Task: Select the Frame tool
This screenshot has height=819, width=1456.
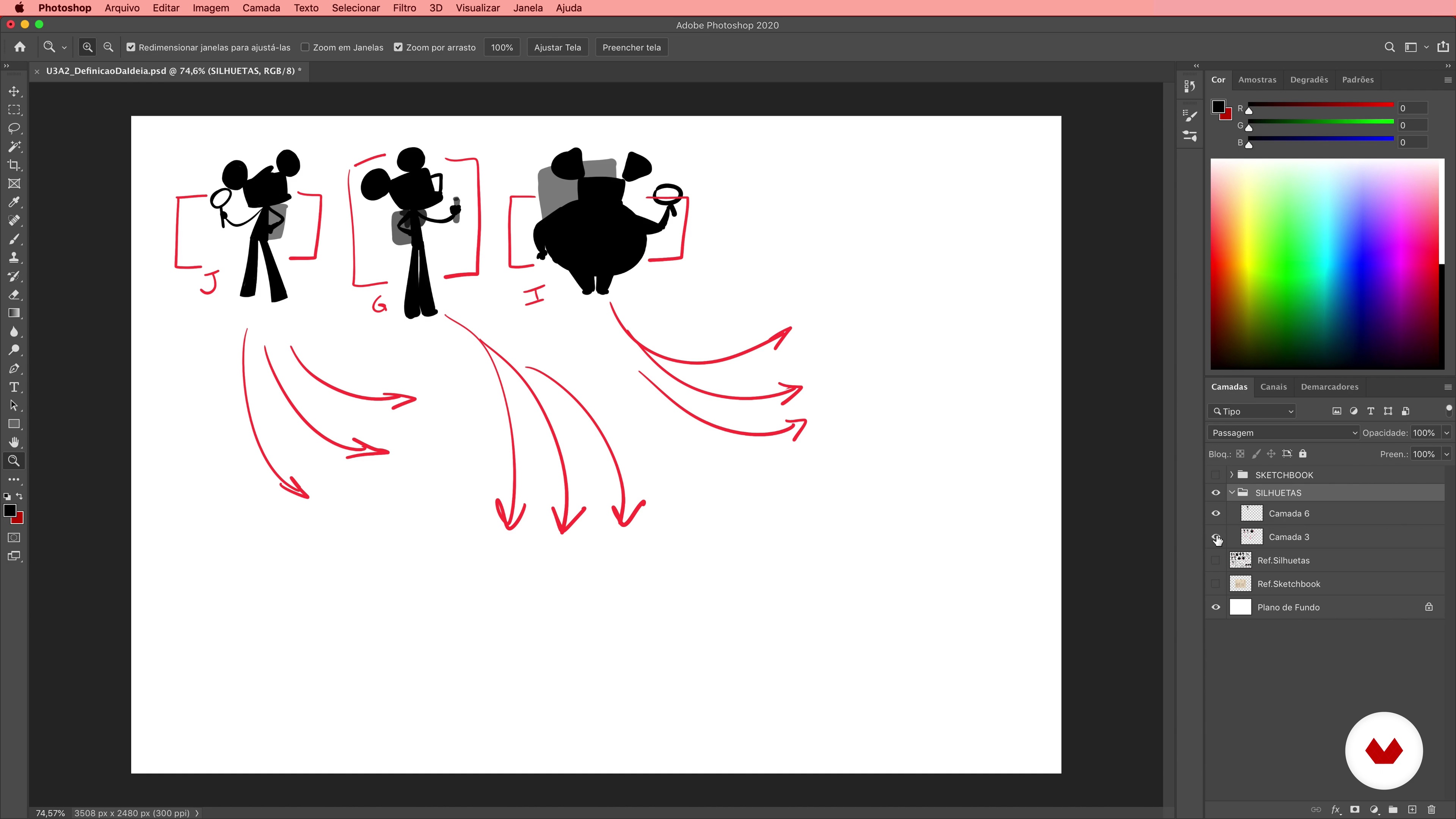Action: click(14, 184)
